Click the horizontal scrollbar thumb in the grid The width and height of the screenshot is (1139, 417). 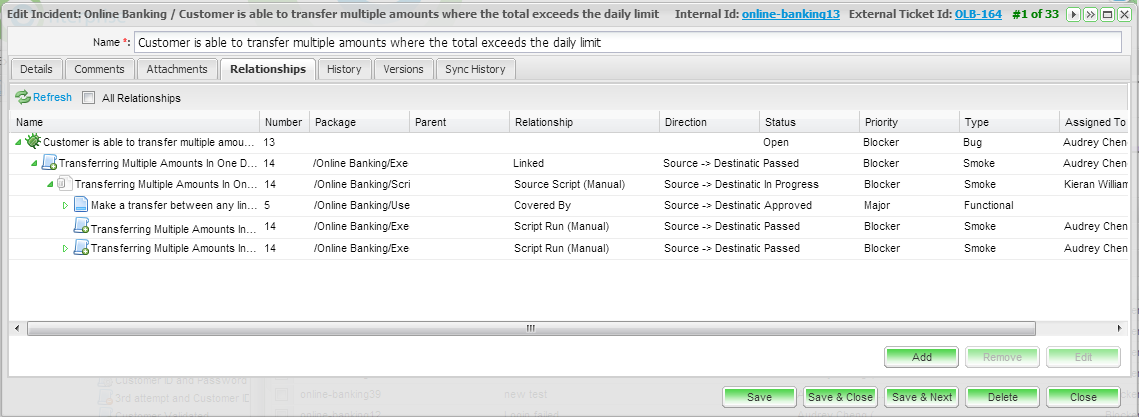coord(530,328)
